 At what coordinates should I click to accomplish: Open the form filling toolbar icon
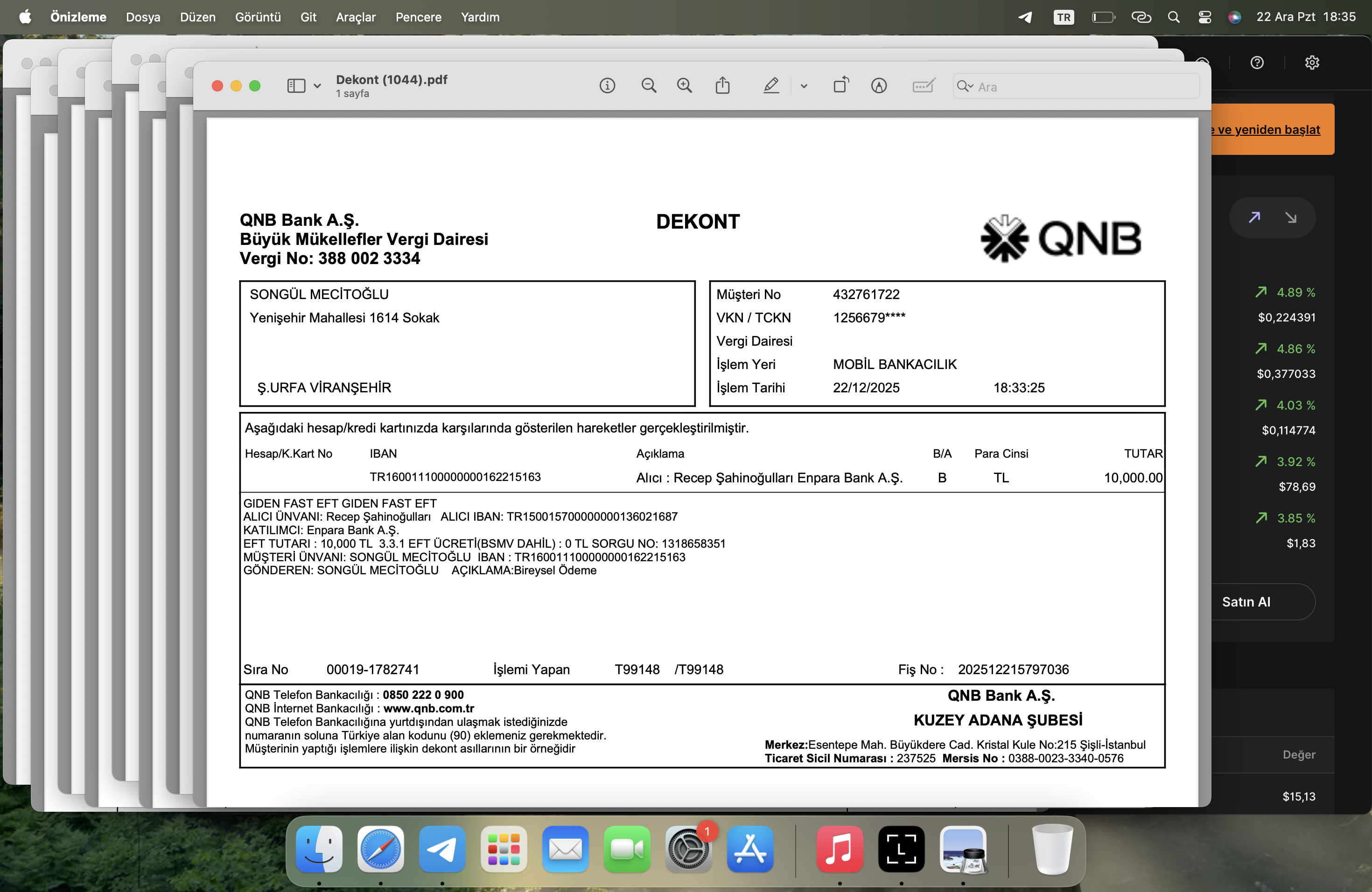click(x=924, y=86)
